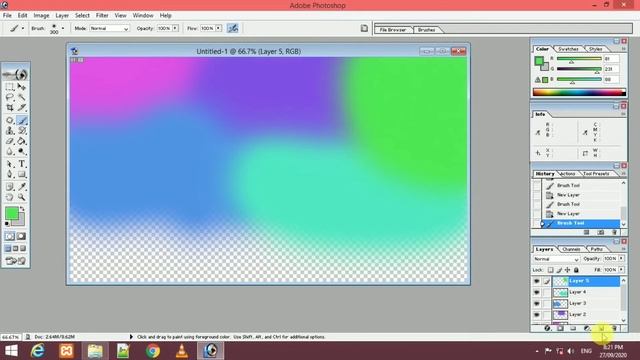Select the Eraser tool
Screen dimensions: 640x360
point(9,141)
